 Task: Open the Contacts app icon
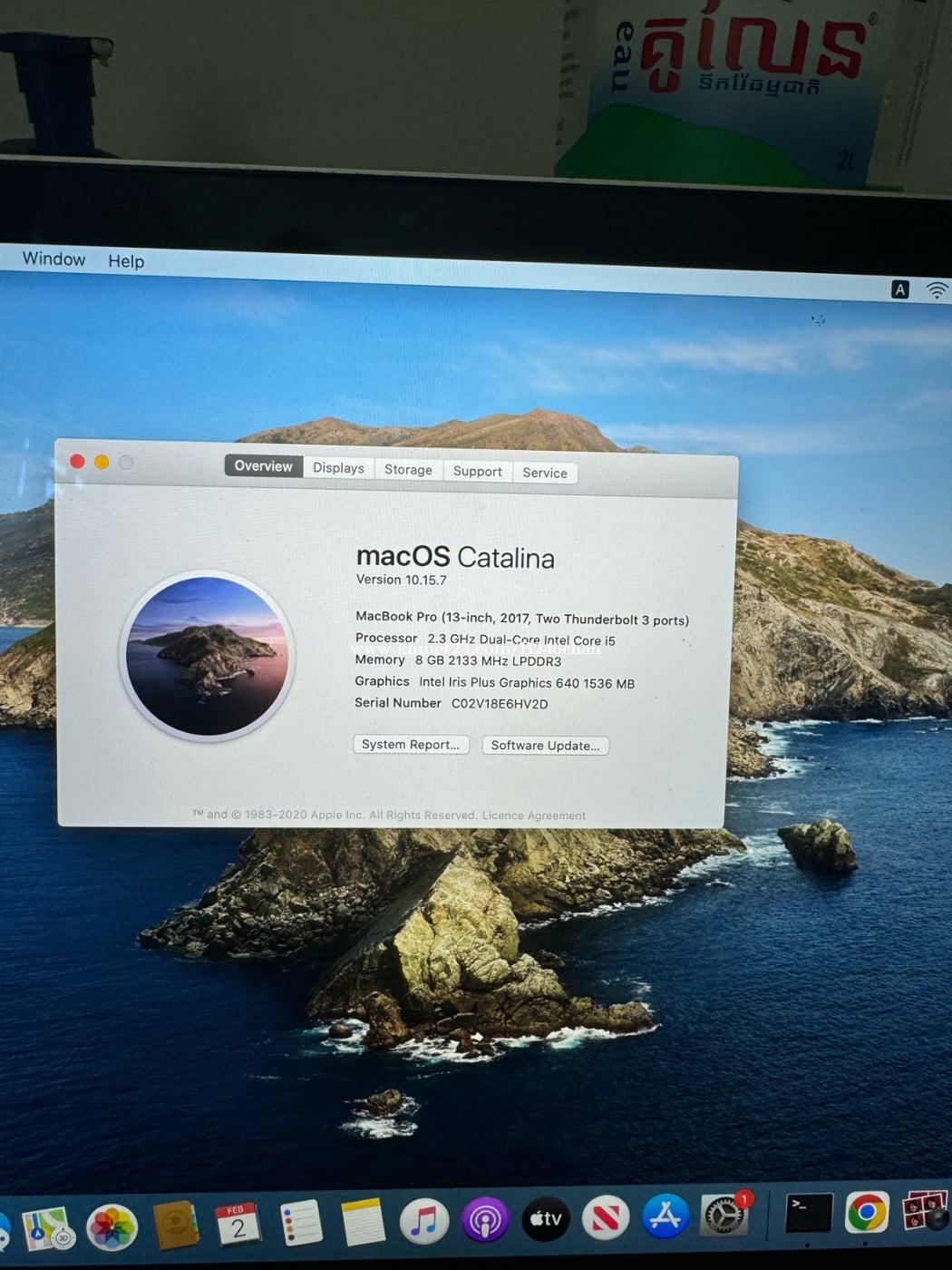tap(176, 1226)
